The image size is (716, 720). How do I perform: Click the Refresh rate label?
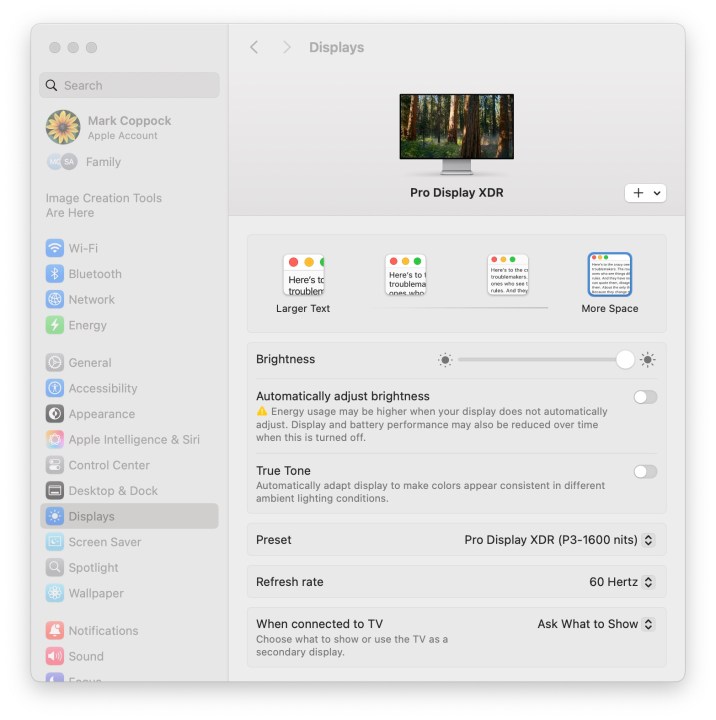click(x=290, y=582)
